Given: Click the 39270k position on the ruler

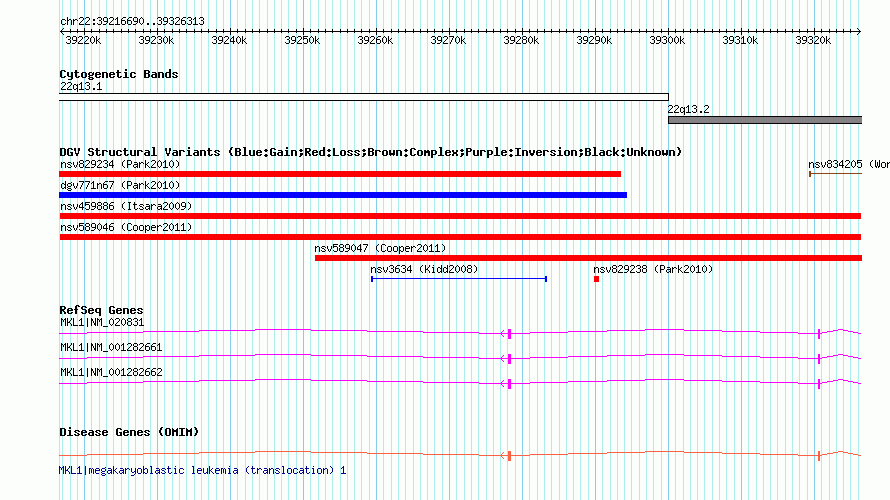Looking at the screenshot, I should click(448, 40).
